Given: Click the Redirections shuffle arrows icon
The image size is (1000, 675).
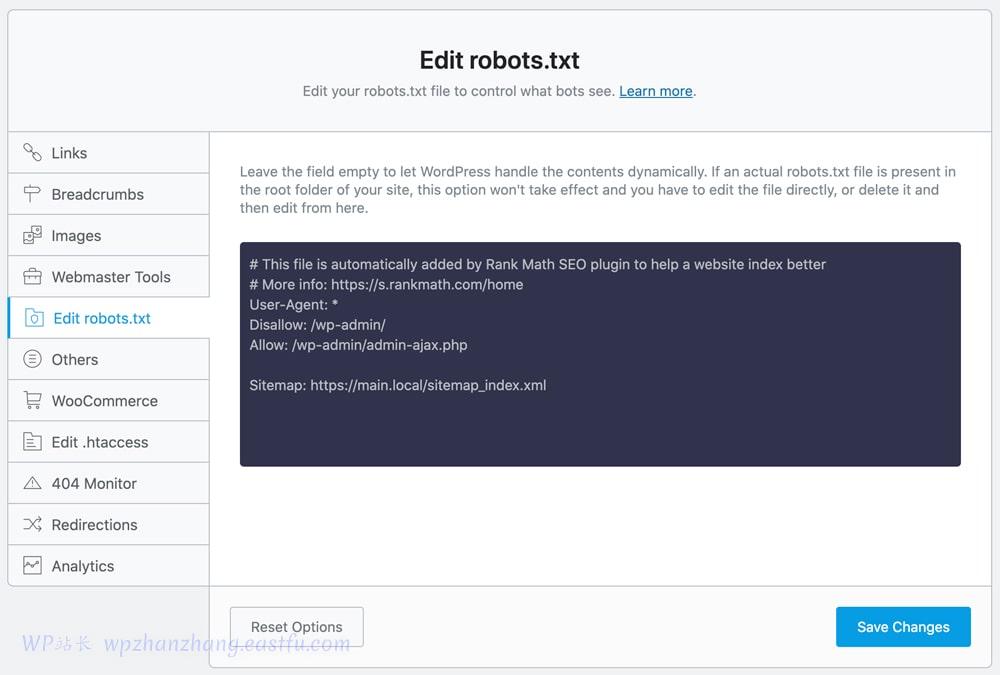Looking at the screenshot, I should click(32, 524).
